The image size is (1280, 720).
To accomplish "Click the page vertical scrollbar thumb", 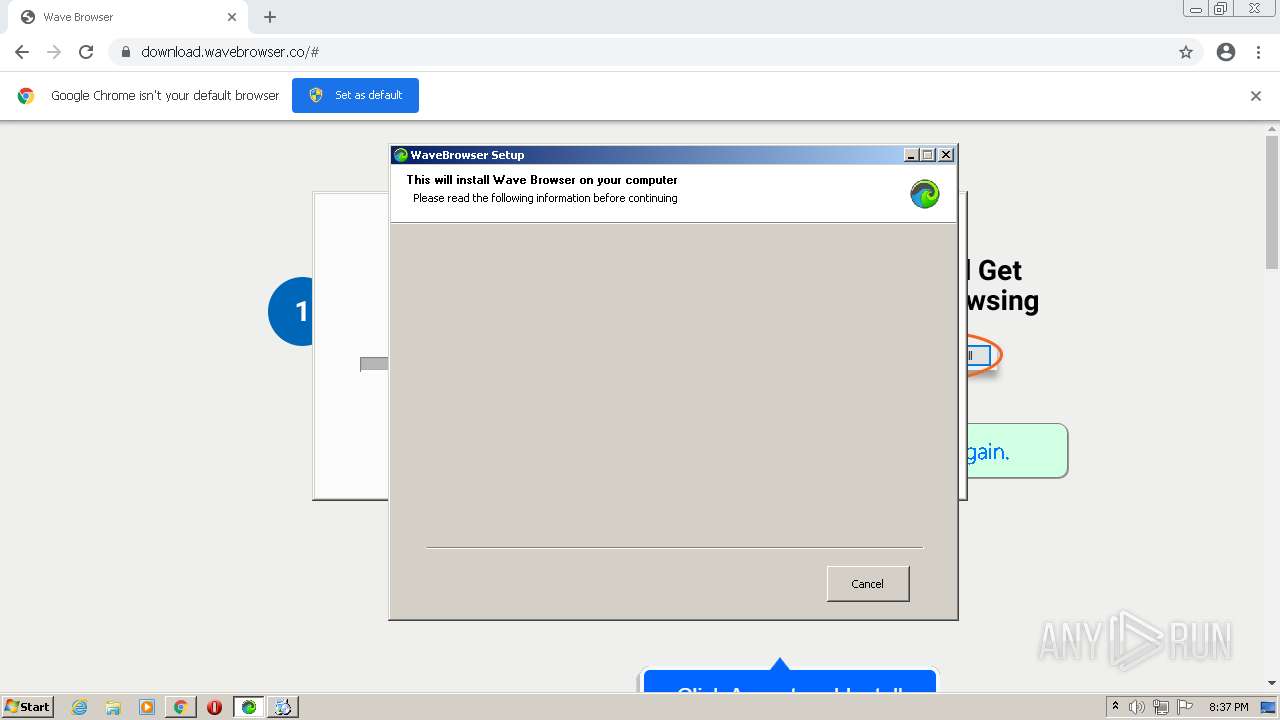I will 1272,202.
